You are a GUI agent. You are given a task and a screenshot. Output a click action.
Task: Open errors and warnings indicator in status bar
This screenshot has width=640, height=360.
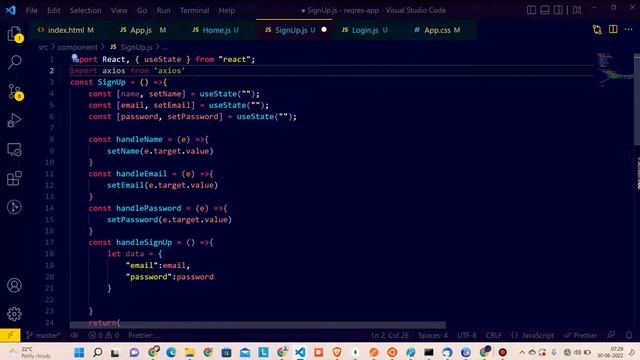(x=104, y=336)
